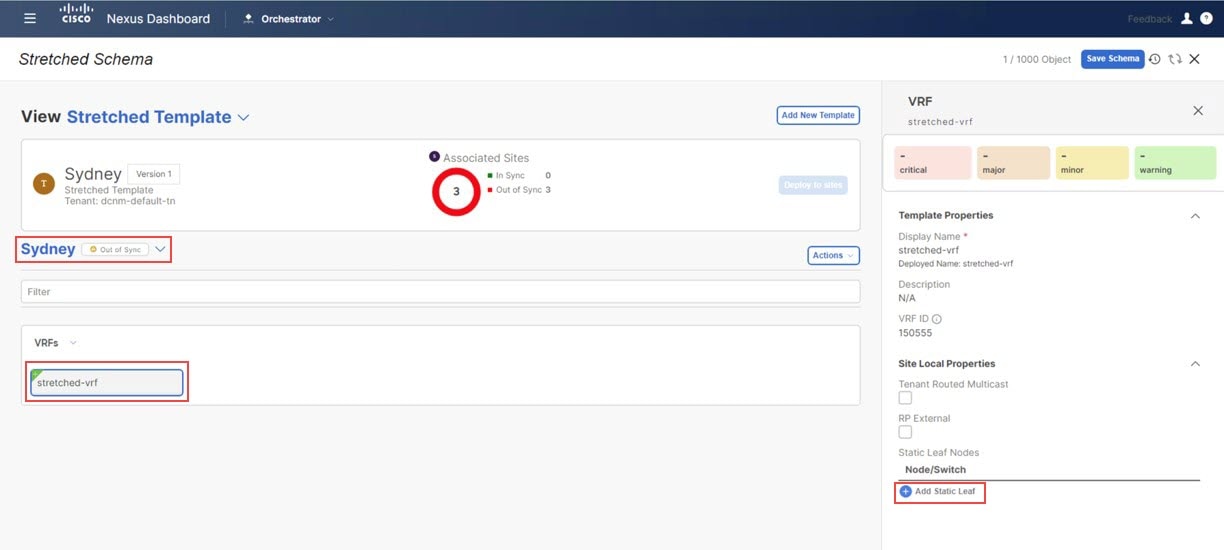This screenshot has width=1224, height=550.
Task: Collapse Template Properties section
Action: coord(1195,215)
